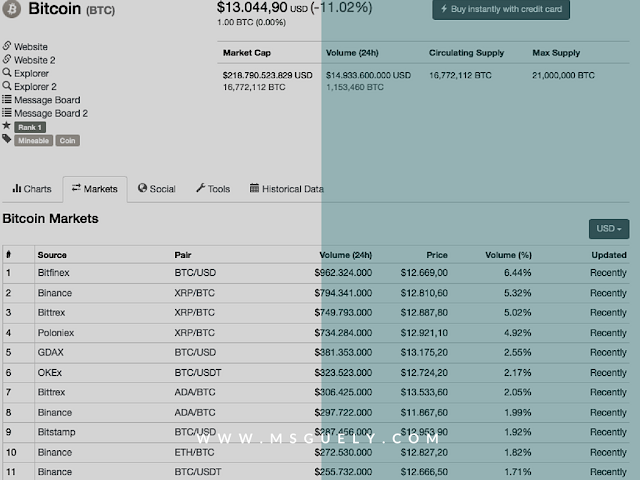Viewport: 640px width, 480px height.
Task: Sort table by Pair column header
Action: click(x=183, y=255)
